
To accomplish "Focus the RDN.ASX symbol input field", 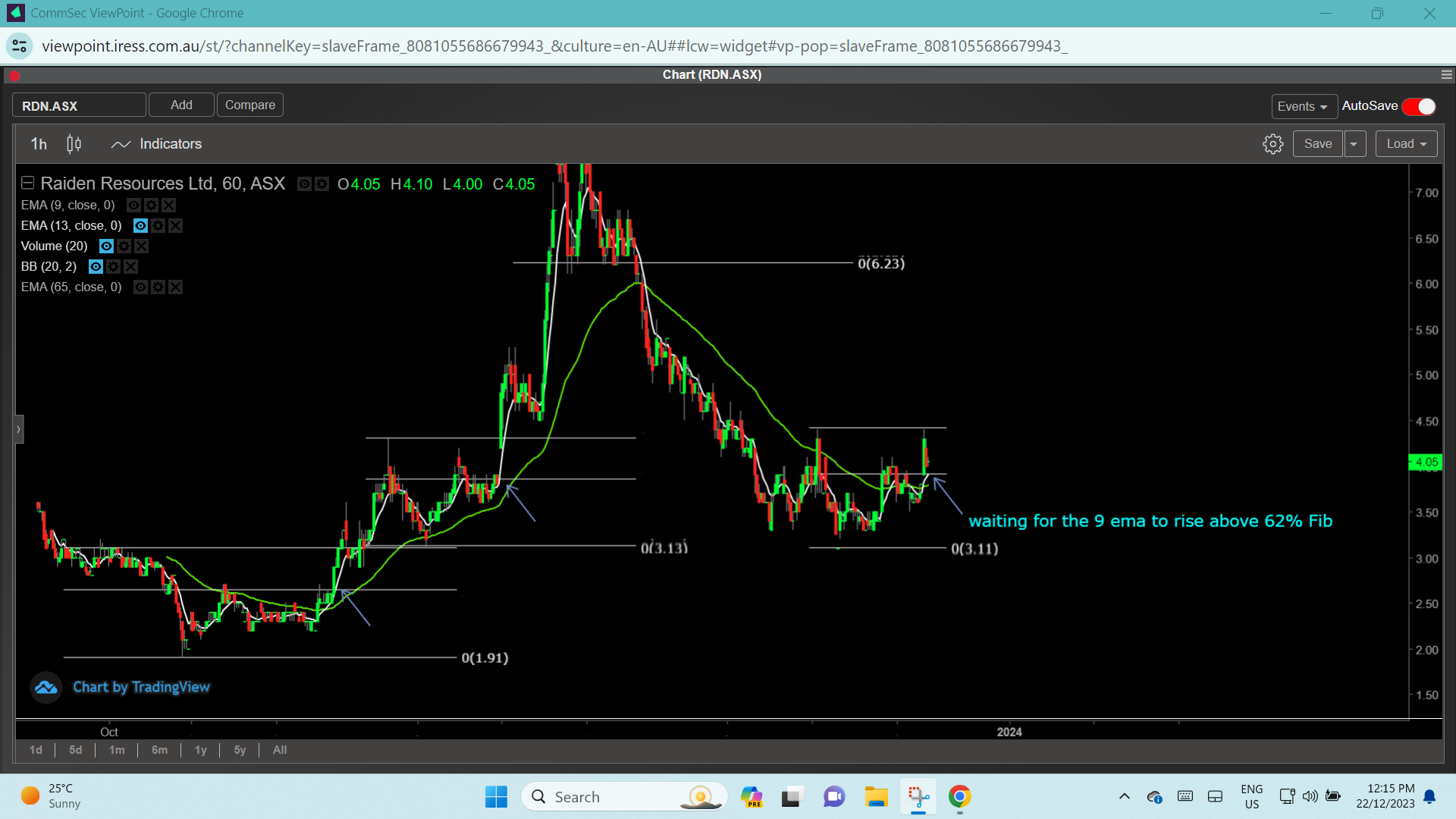I will tap(79, 105).
